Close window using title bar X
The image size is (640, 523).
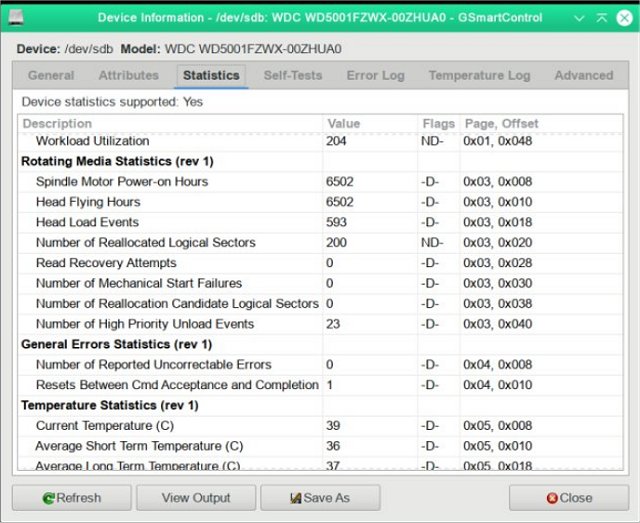click(622, 18)
